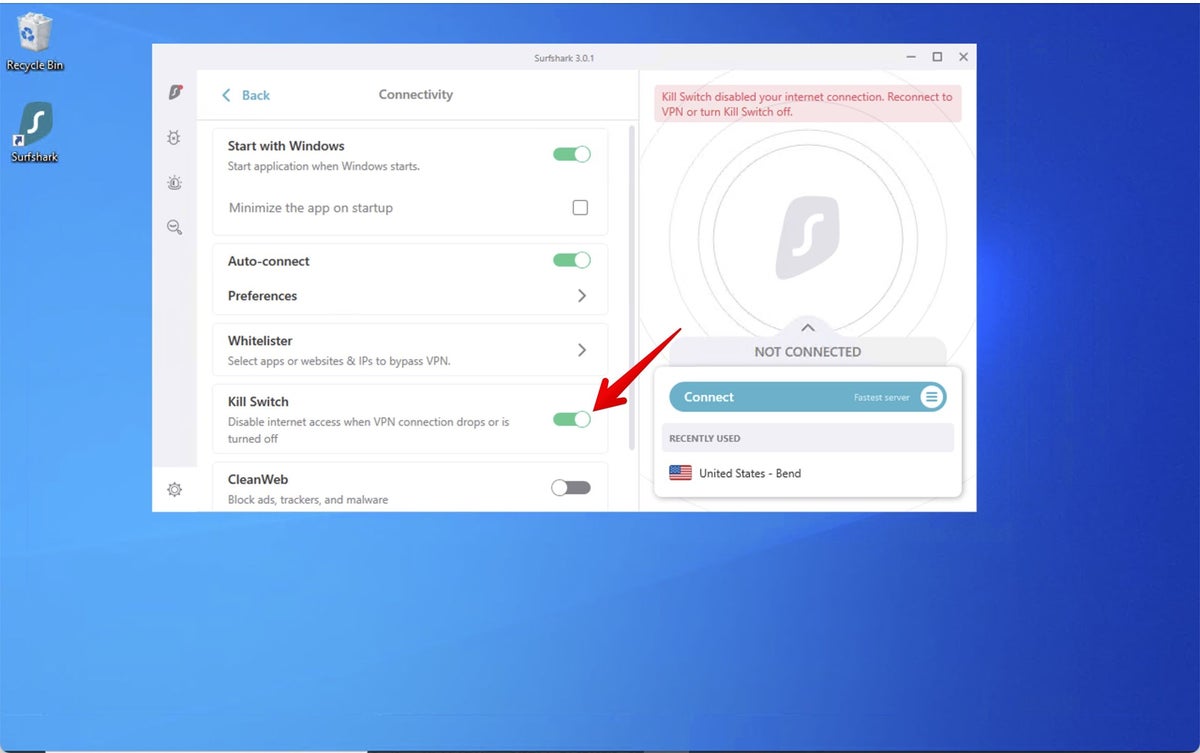Viewport: 1200px width, 753px height.
Task: Click the Fastest server label
Action: [x=882, y=398]
